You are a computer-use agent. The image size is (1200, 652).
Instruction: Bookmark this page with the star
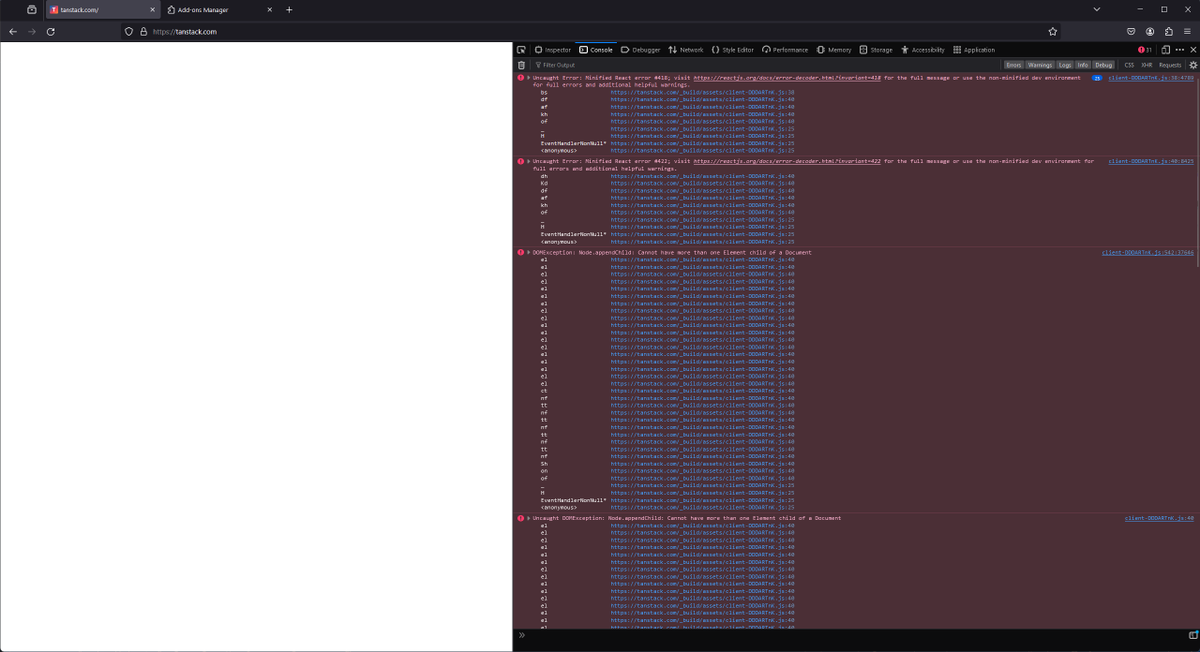(1053, 32)
